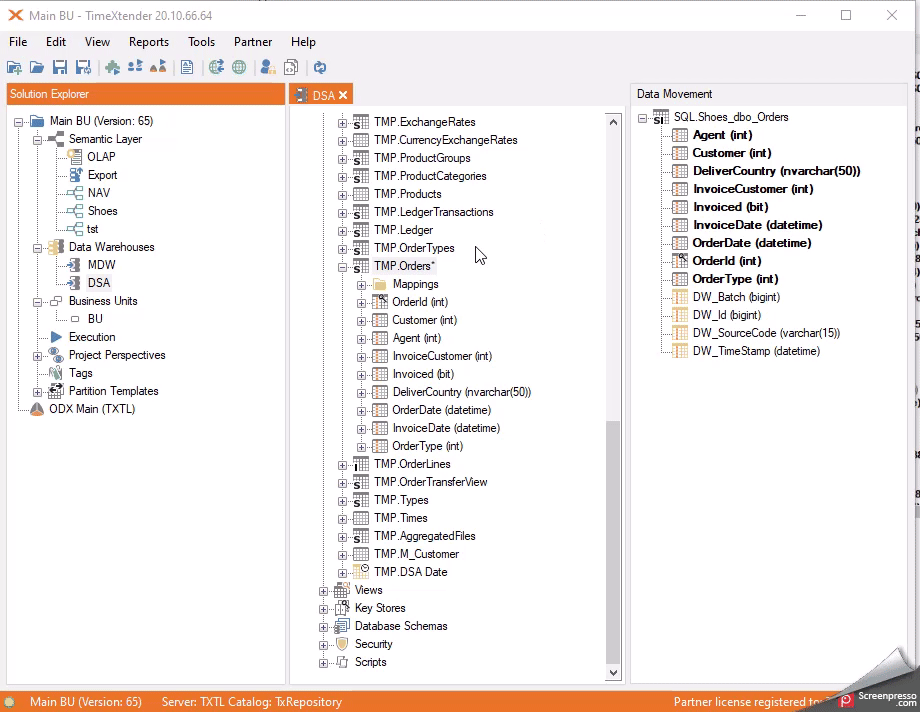Click the orange cones with flag toolbar icon
The height and width of the screenshot is (712, 920).
click(x=158, y=67)
